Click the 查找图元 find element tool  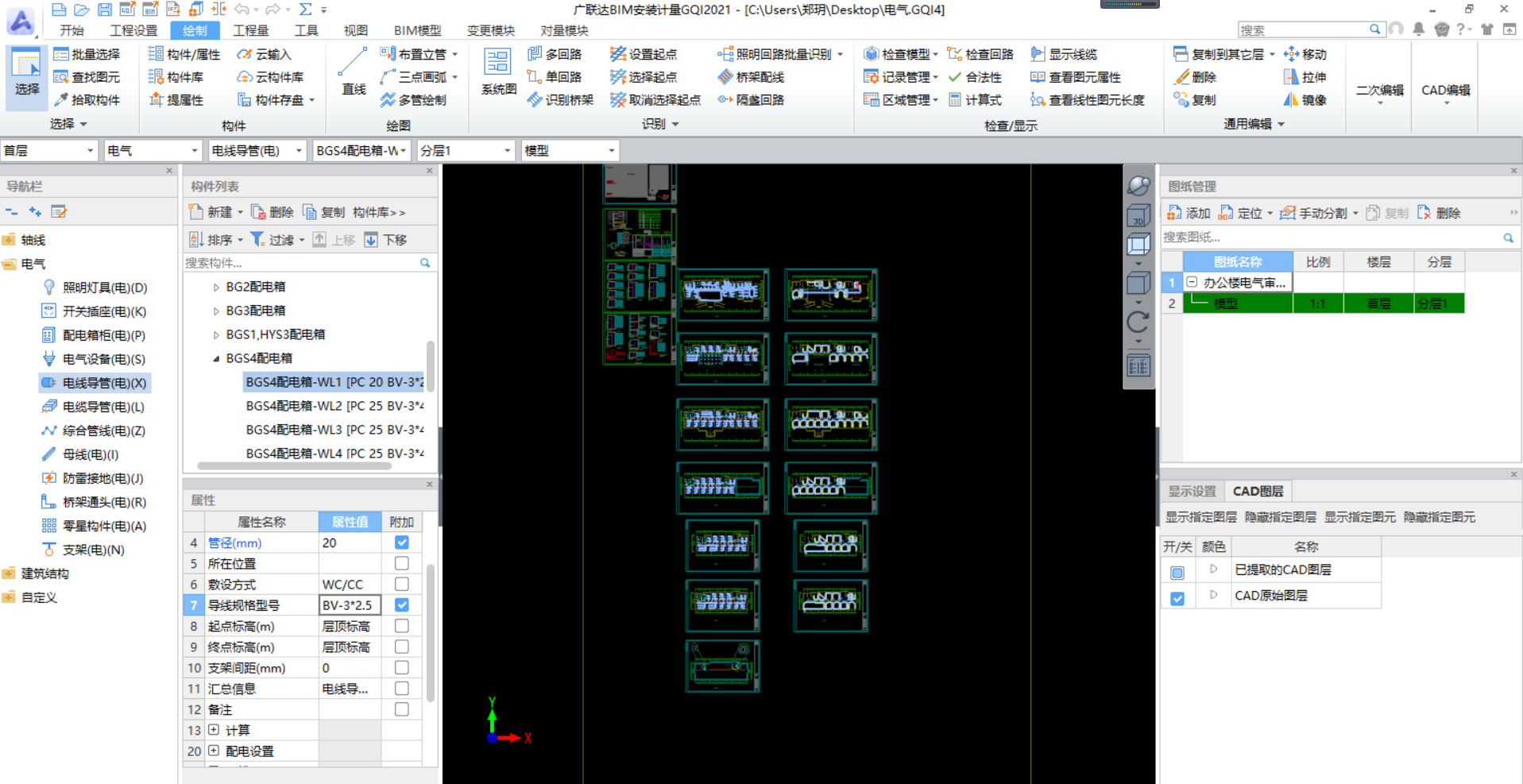87,77
